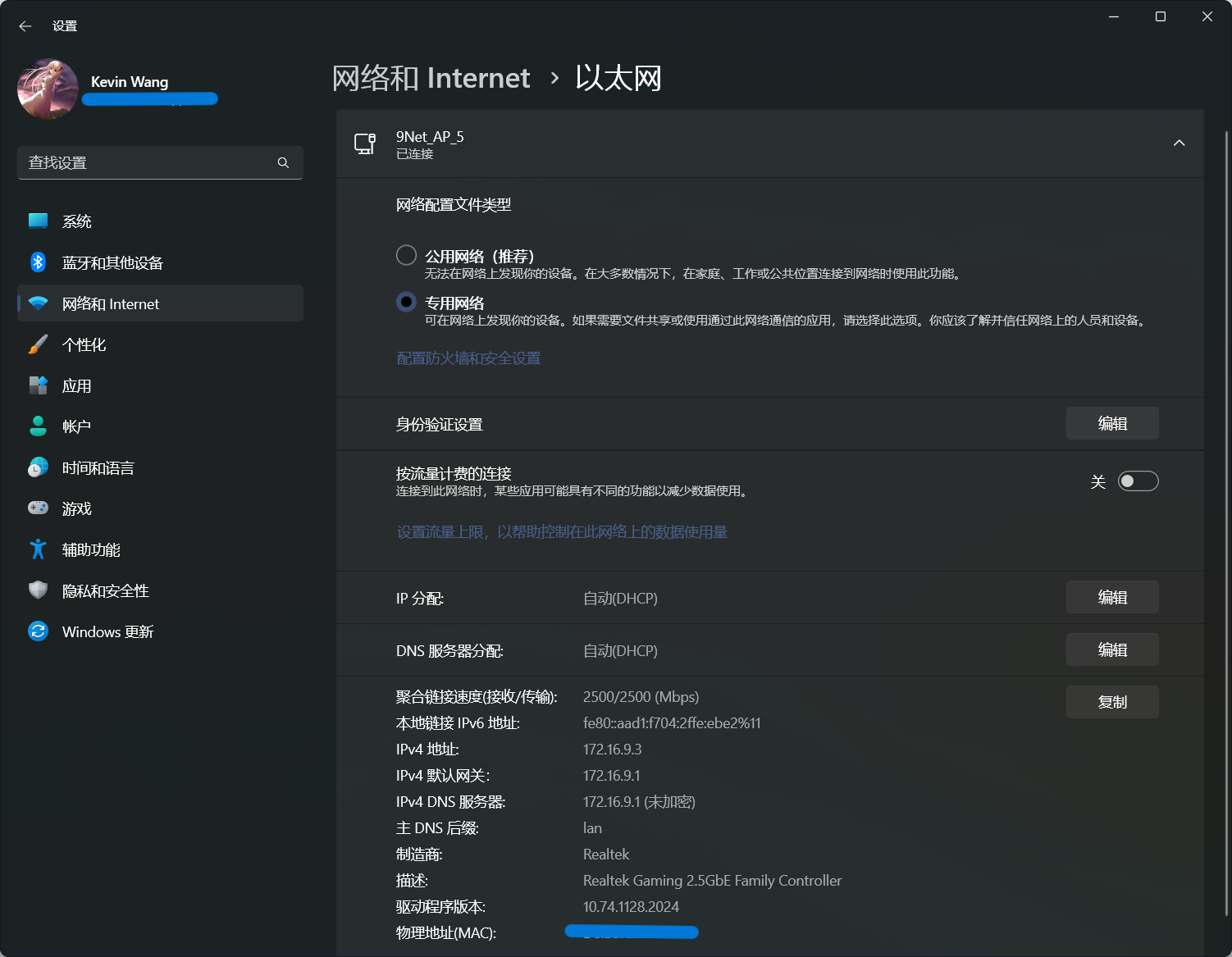Viewport: 1232px width, 957px height.
Task: Click the Bluetooth icon for 蓝牙和其他设备
Action: coord(39,262)
